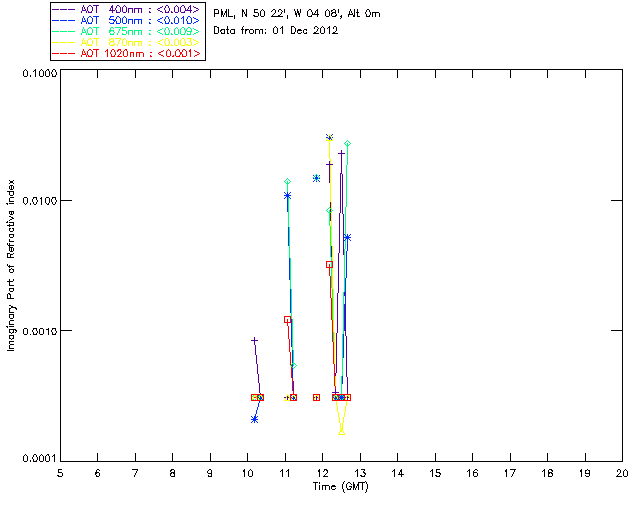
Task: Click the PML station location text
Action: [297, 13]
